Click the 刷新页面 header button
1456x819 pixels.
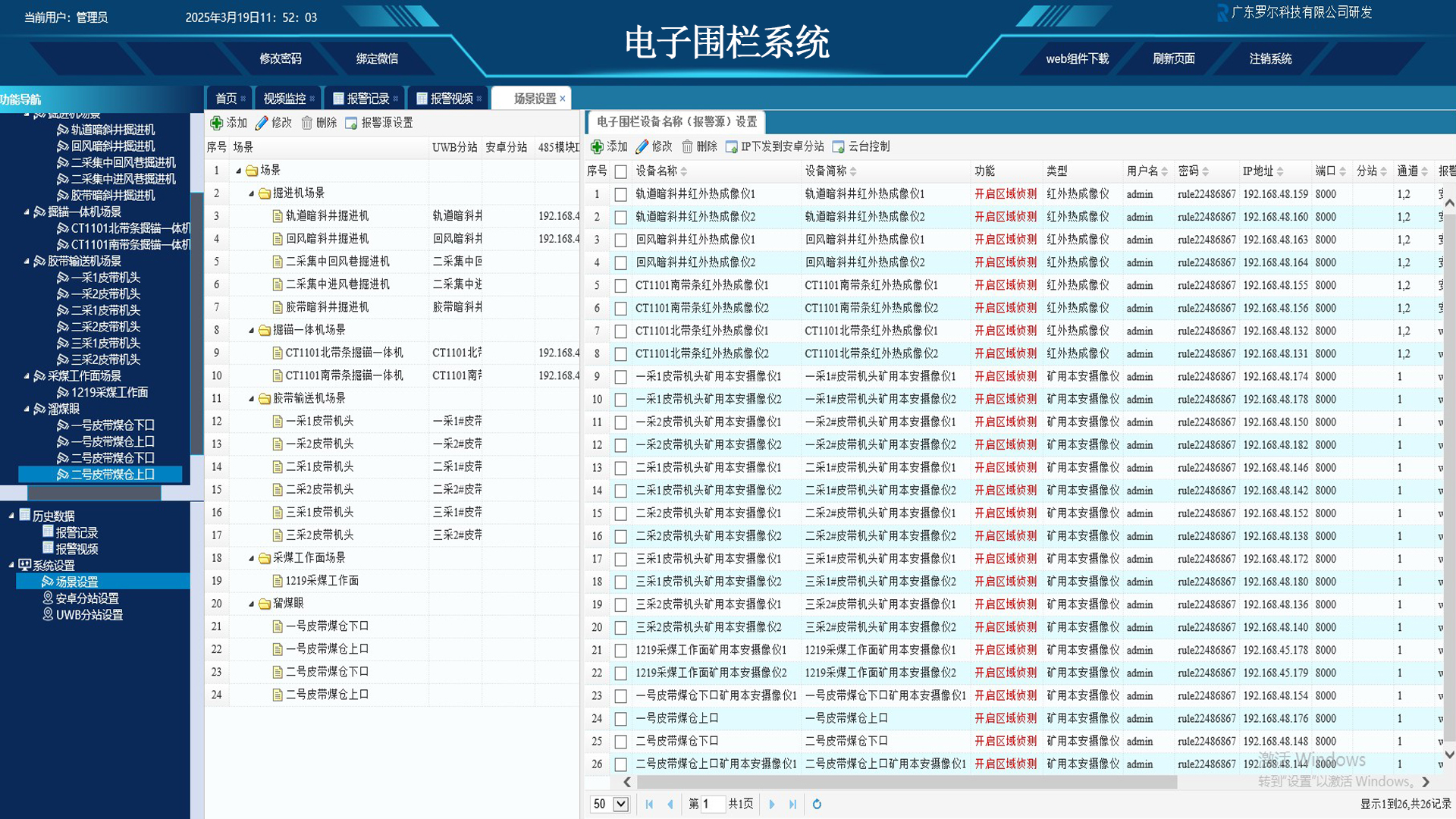pos(1174,58)
